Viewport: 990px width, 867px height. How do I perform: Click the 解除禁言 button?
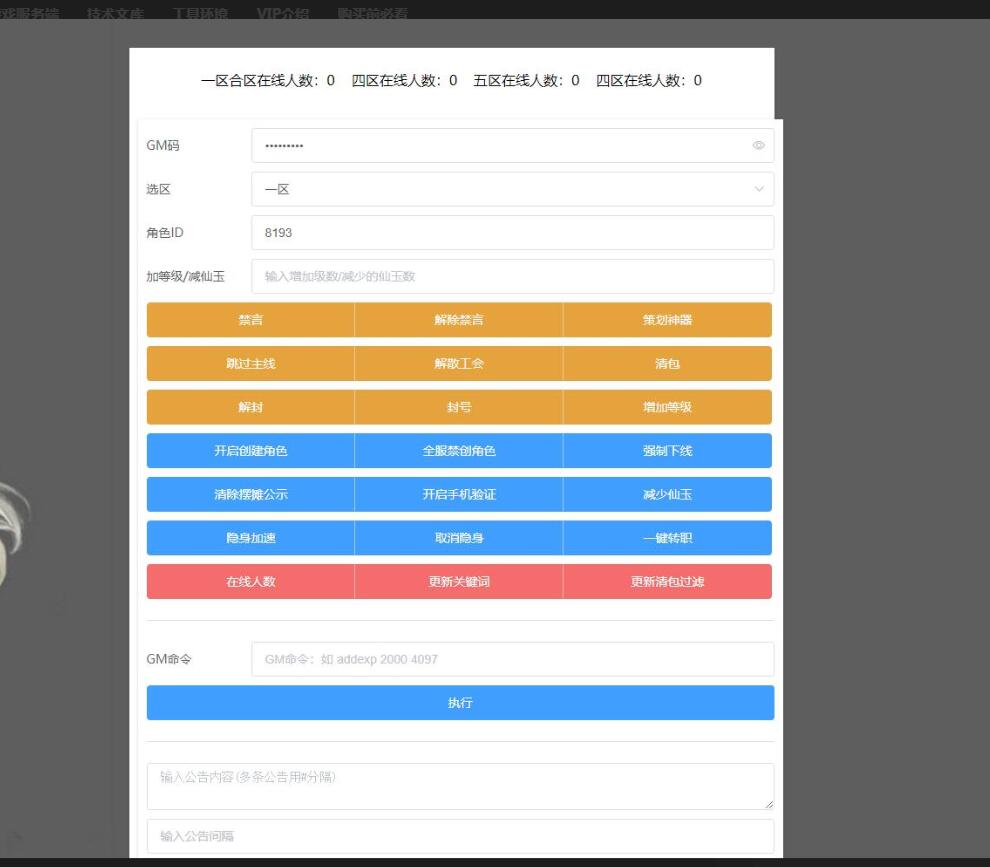click(x=459, y=320)
